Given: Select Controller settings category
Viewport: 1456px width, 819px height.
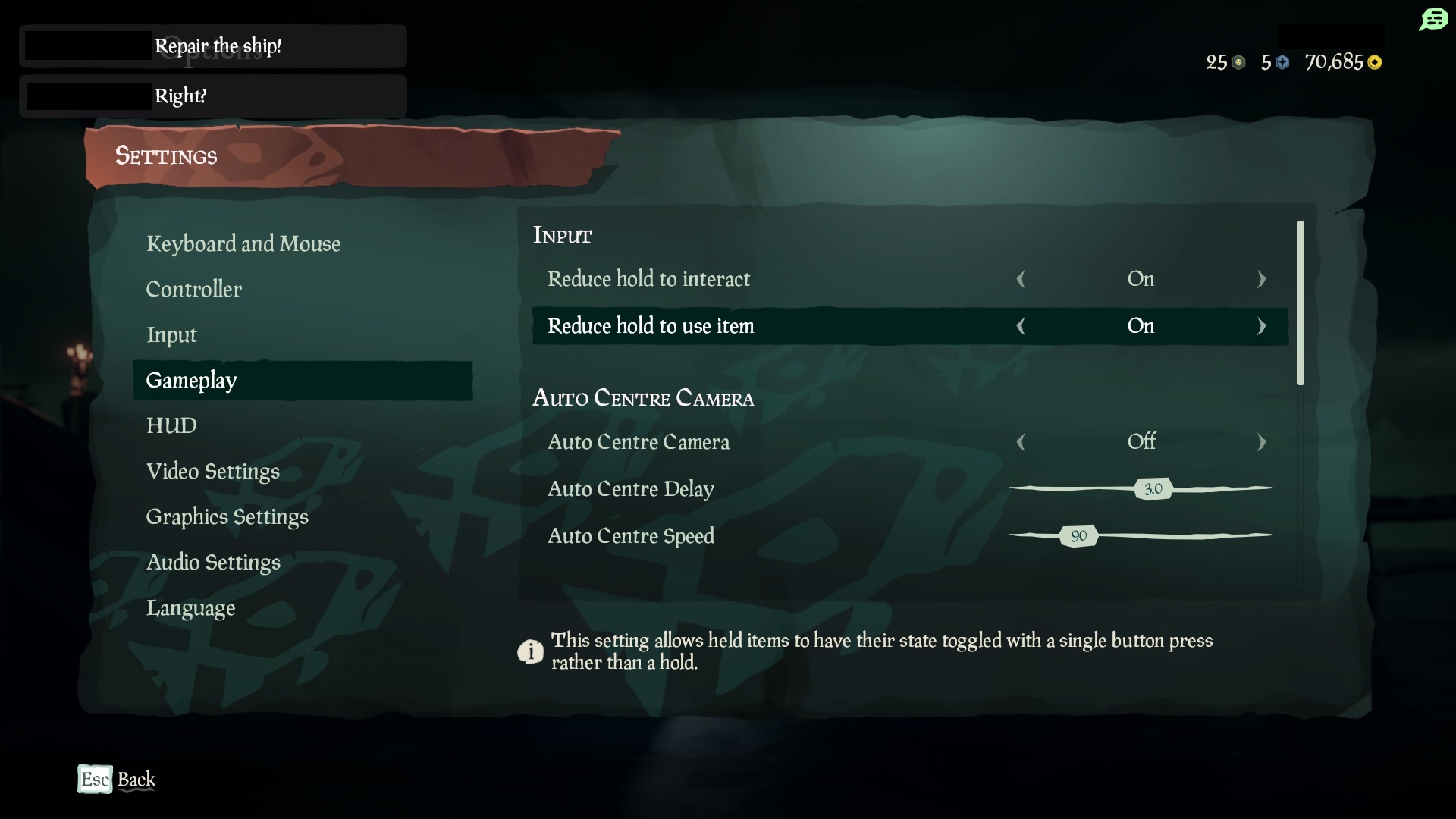Looking at the screenshot, I should [194, 289].
